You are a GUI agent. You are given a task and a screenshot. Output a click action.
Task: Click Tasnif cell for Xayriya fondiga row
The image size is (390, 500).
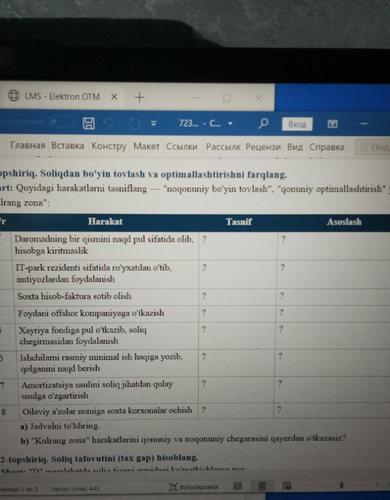pyautogui.click(x=237, y=336)
